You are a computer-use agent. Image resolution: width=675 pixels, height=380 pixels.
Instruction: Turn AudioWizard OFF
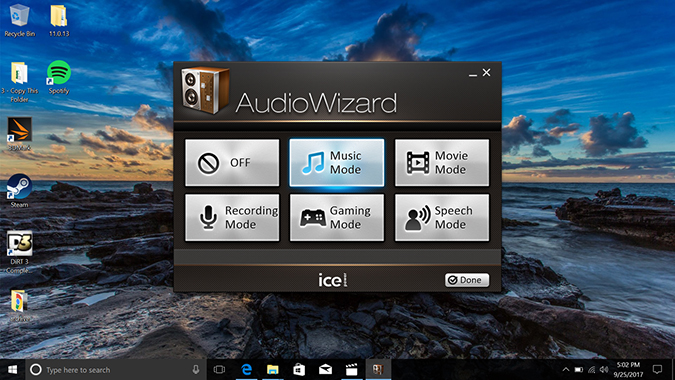click(x=232, y=163)
